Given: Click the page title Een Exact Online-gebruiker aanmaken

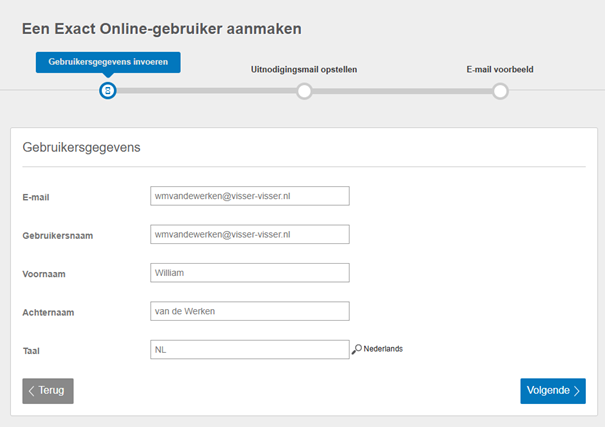Looking at the screenshot, I should coord(162,29).
